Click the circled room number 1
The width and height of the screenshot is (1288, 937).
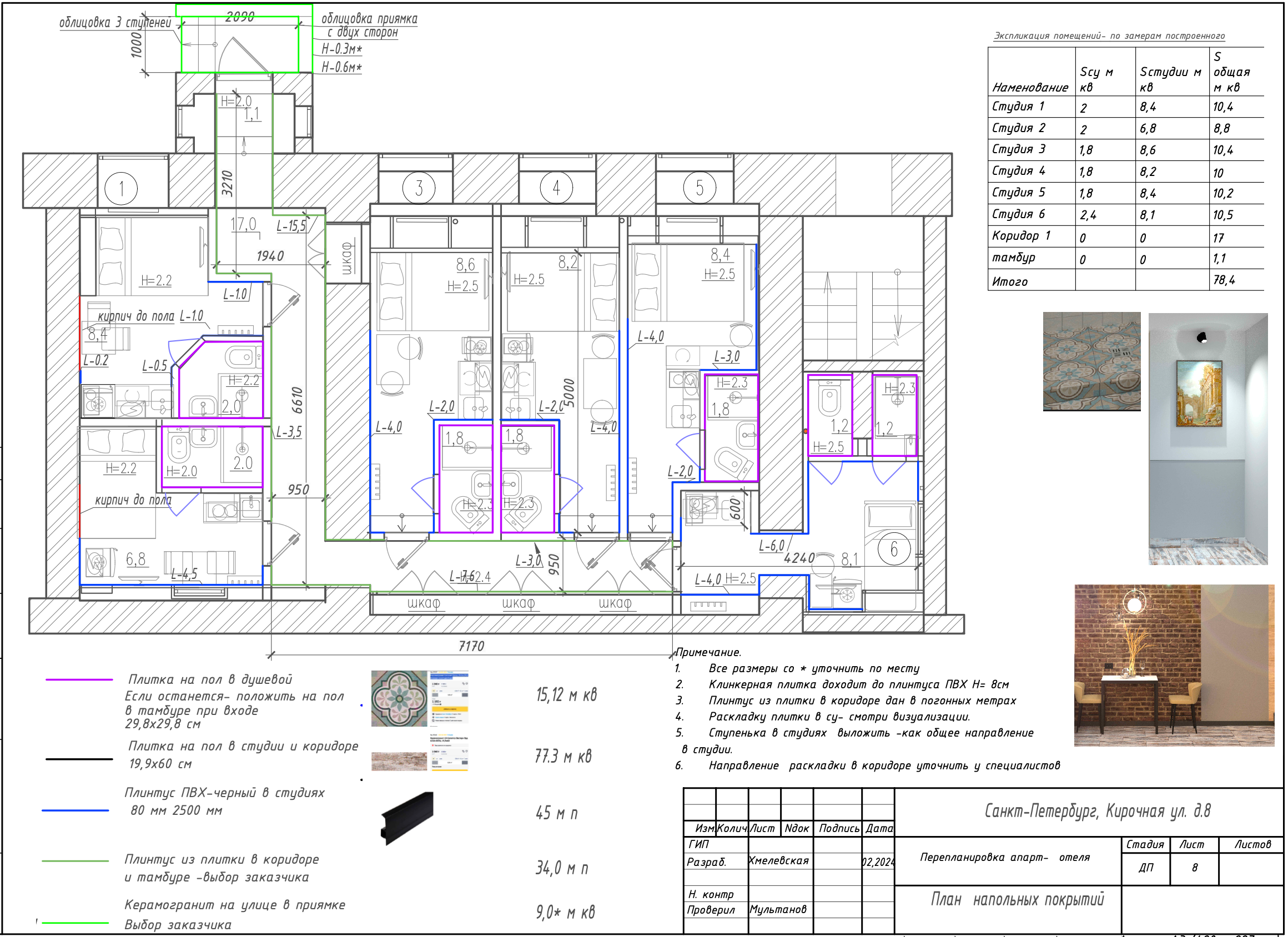(121, 189)
